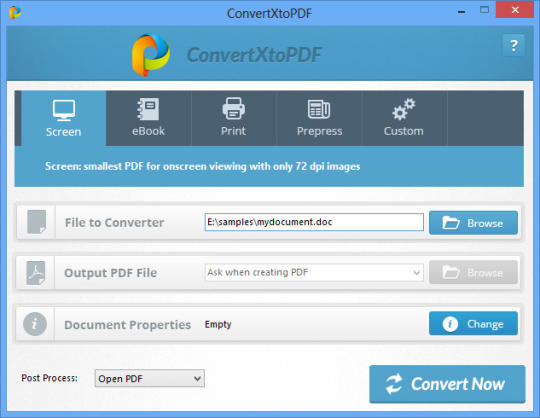Edit the File to Converter path field
Image resolution: width=540 pixels, height=418 pixels.
click(x=314, y=222)
